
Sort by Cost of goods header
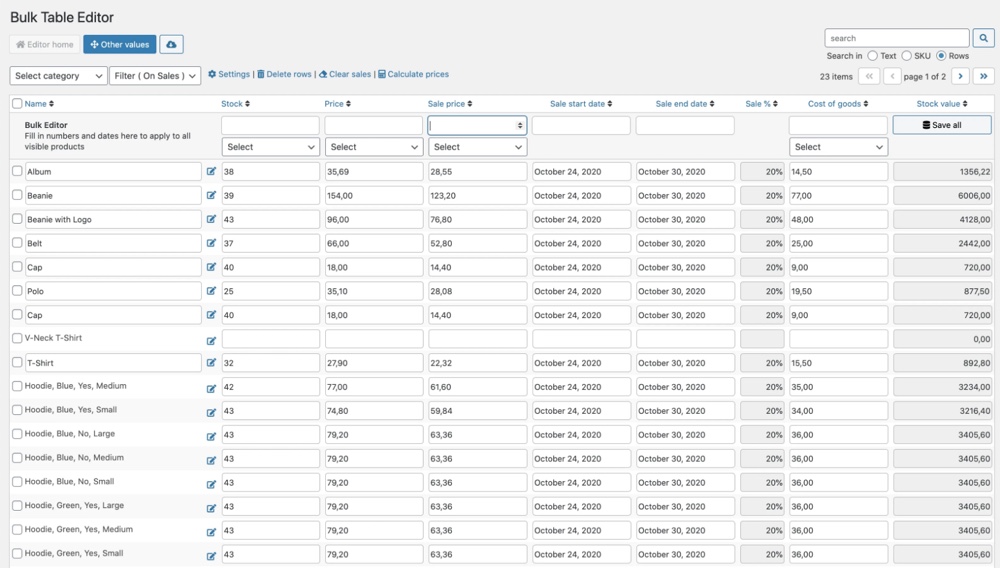click(838, 103)
